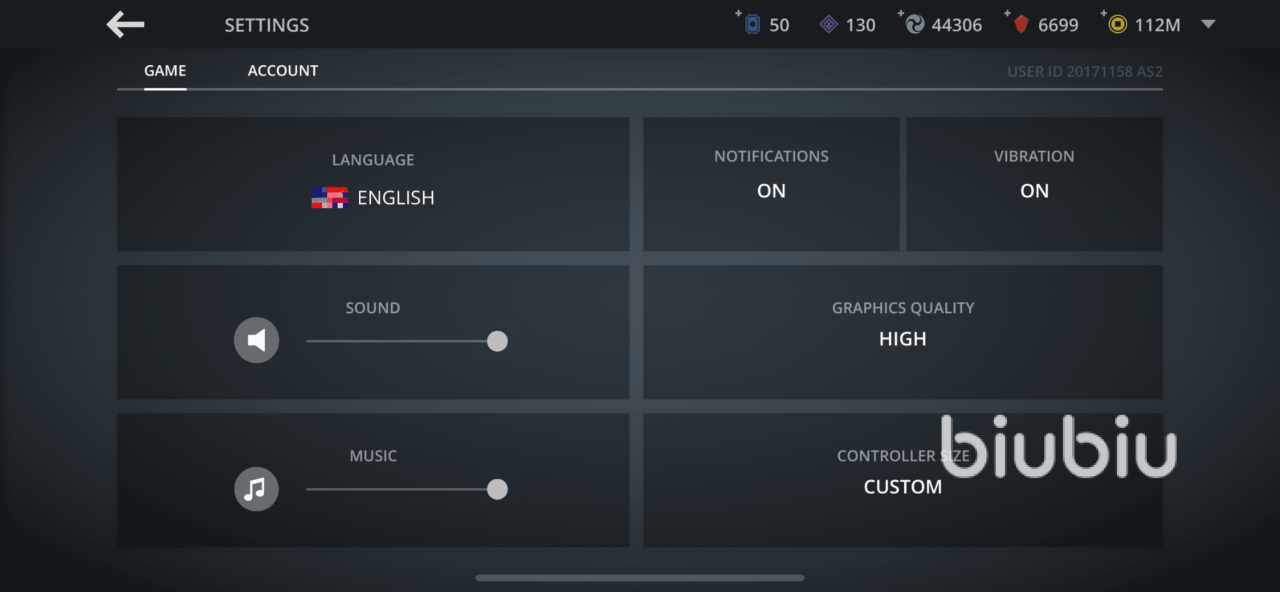Expand the currency bar dropdown arrow
Screen dimensions: 1280x592
point(1208,25)
